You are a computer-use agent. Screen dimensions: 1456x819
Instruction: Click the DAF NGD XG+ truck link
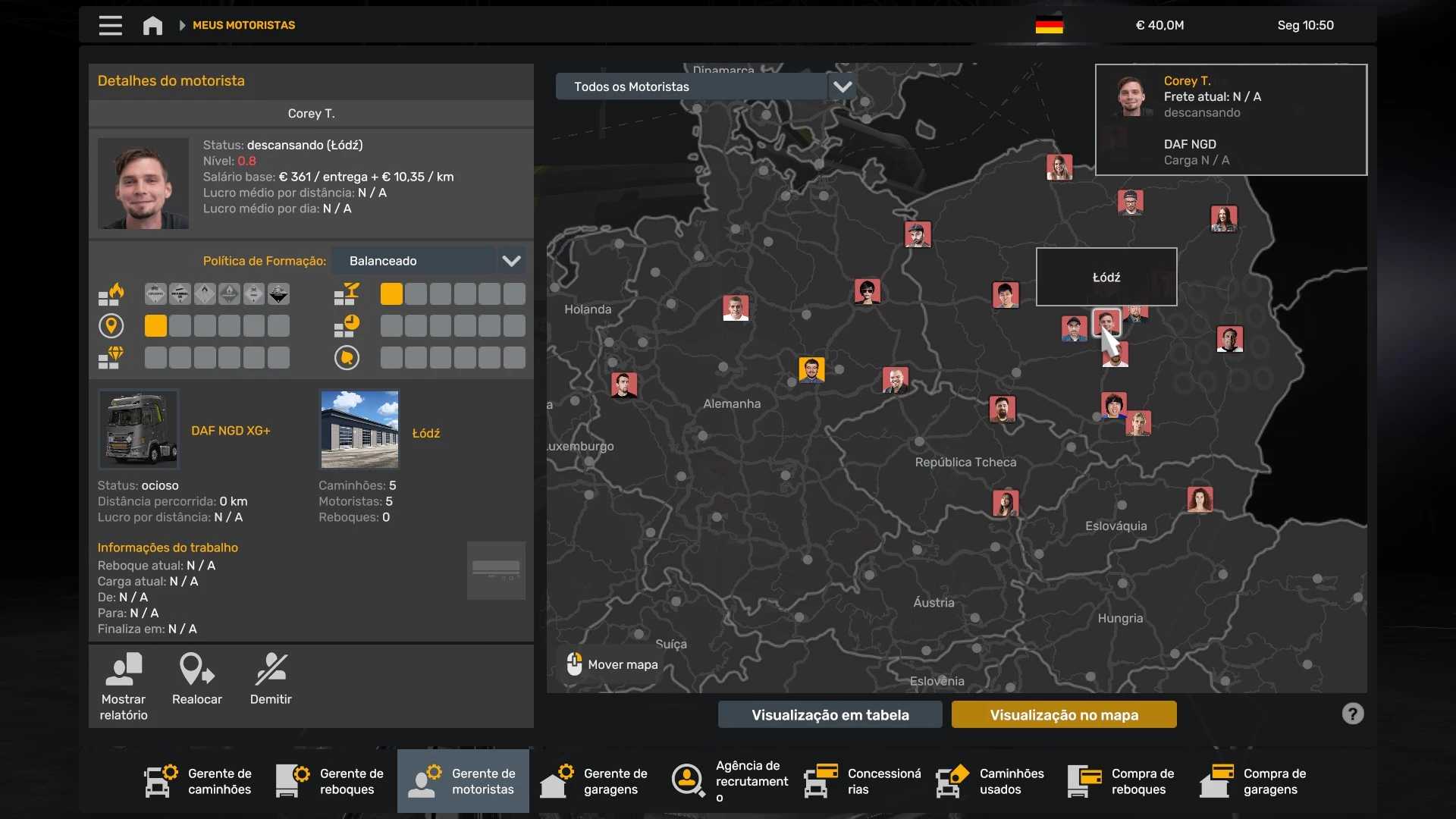(231, 431)
